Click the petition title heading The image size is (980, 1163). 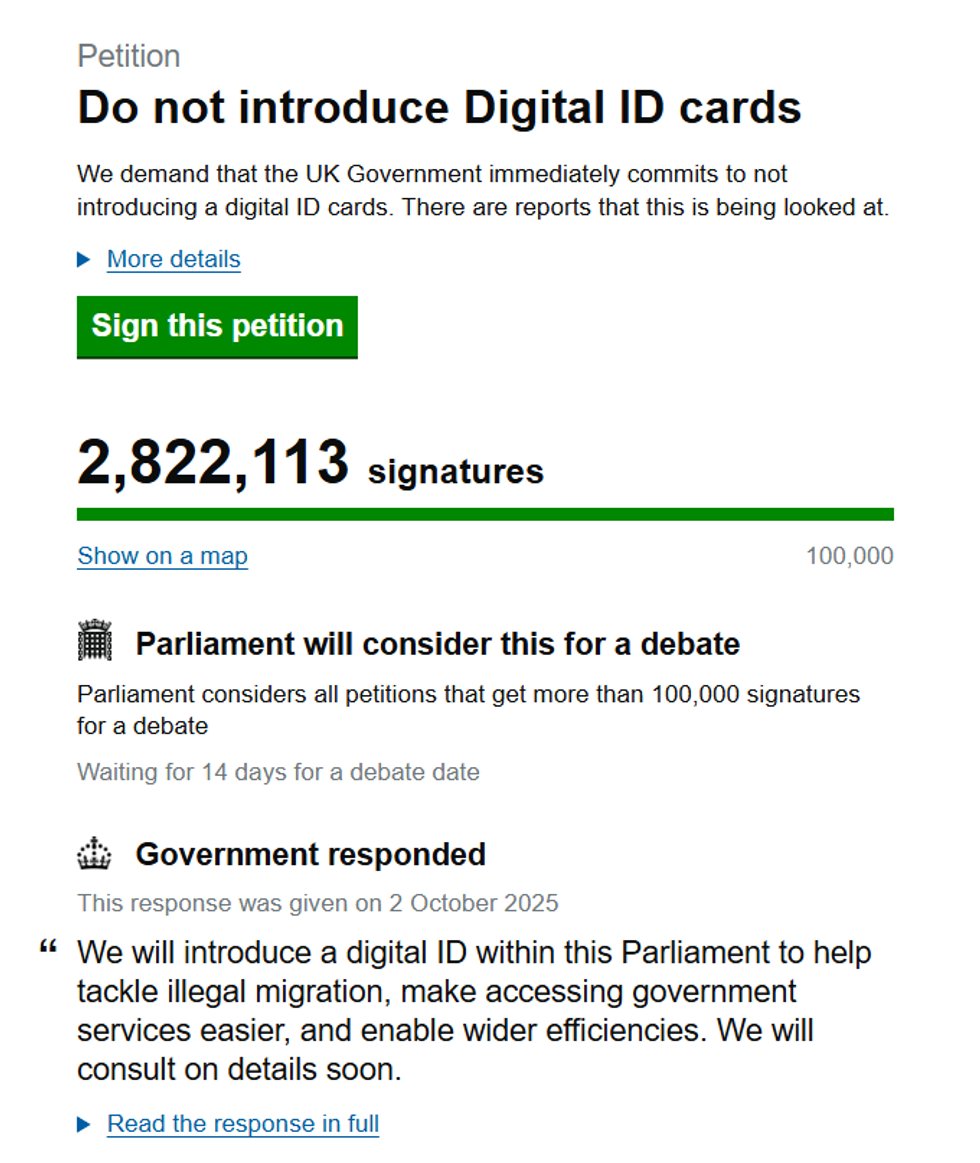(439, 108)
